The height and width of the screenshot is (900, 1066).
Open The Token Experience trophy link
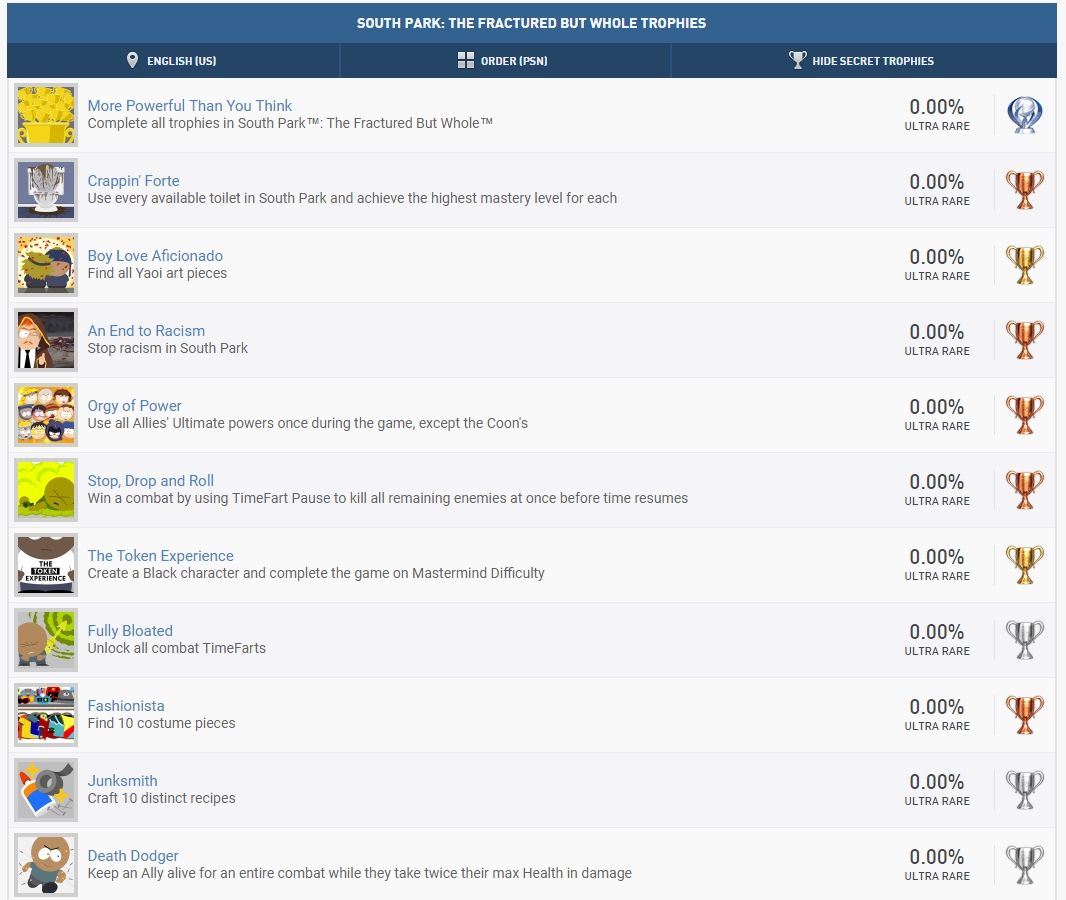click(160, 555)
